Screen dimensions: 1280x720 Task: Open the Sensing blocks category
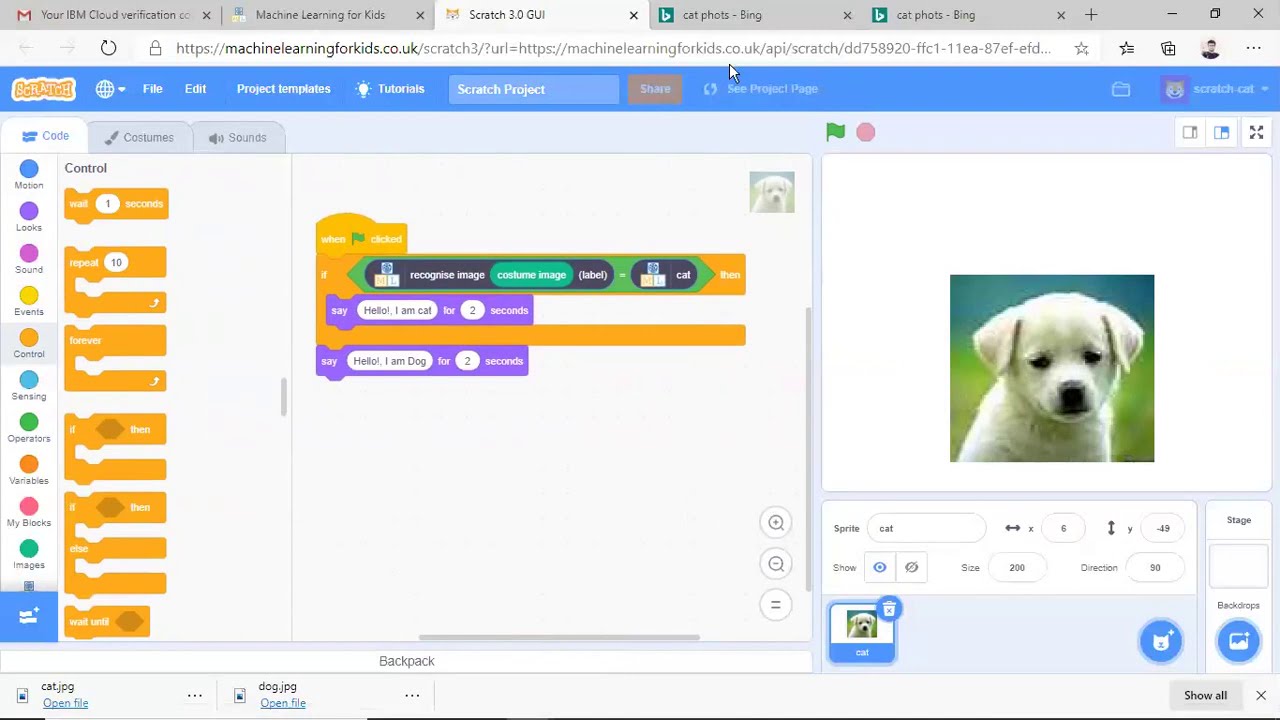[x=29, y=386]
